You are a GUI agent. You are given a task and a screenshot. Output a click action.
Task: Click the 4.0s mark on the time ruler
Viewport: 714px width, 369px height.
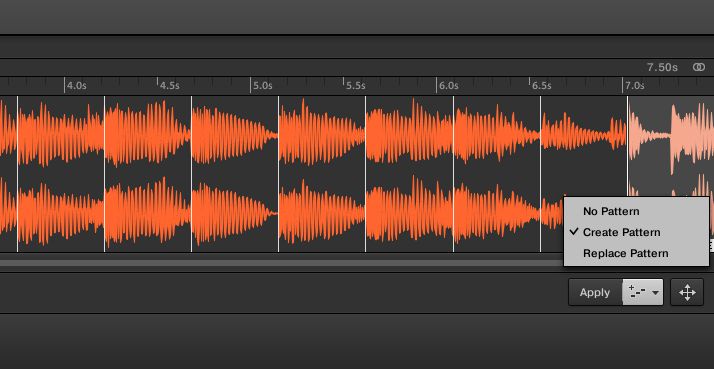click(76, 86)
